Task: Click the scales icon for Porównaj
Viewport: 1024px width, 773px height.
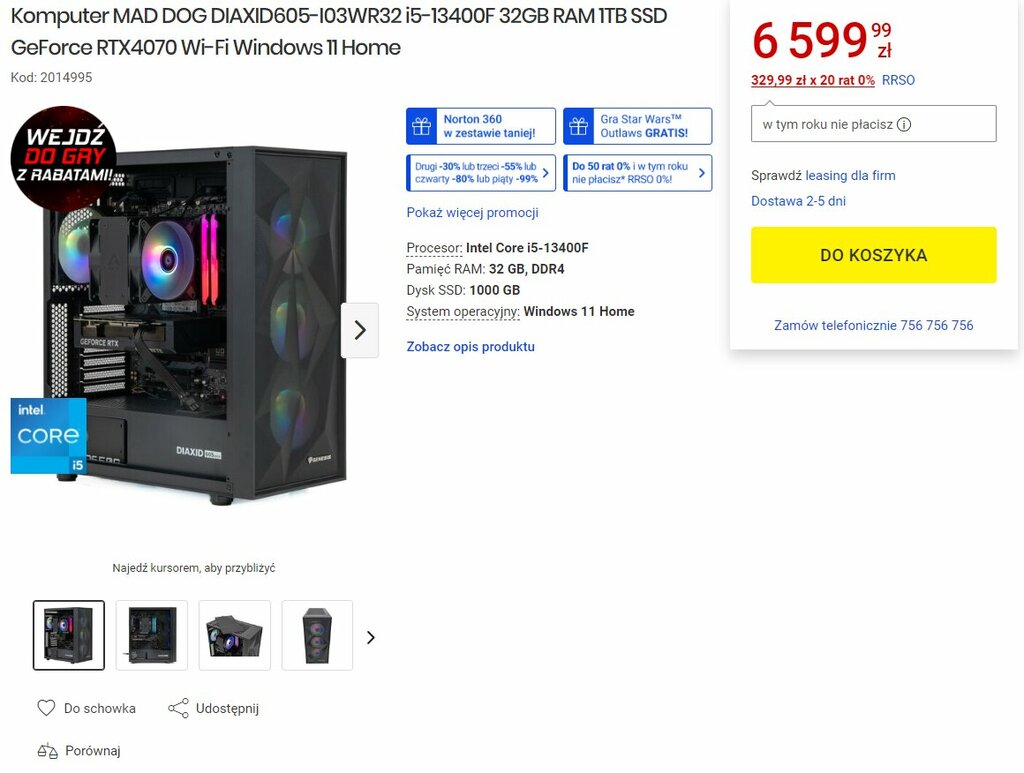Action: click(47, 751)
